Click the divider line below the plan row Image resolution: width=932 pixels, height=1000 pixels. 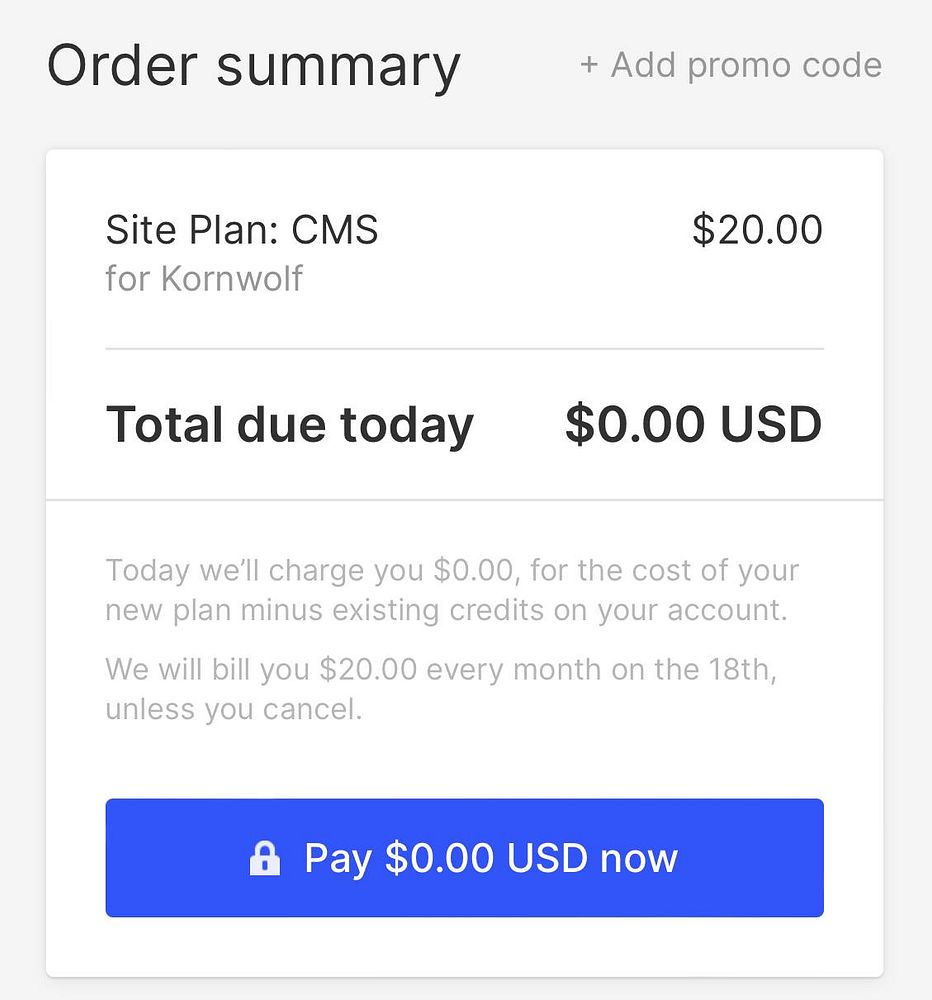[x=464, y=349]
